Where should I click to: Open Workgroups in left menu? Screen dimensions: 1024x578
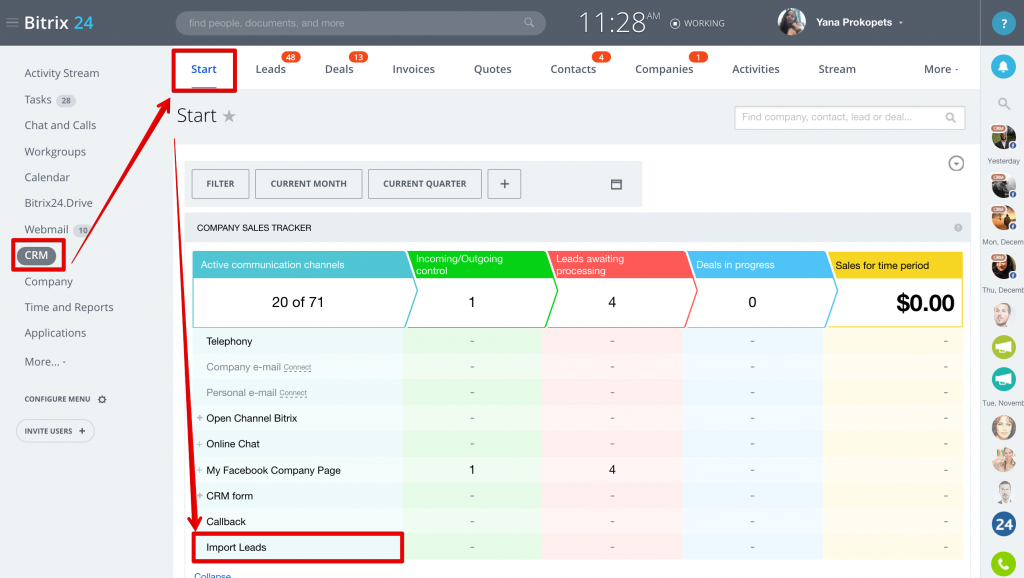[55, 152]
